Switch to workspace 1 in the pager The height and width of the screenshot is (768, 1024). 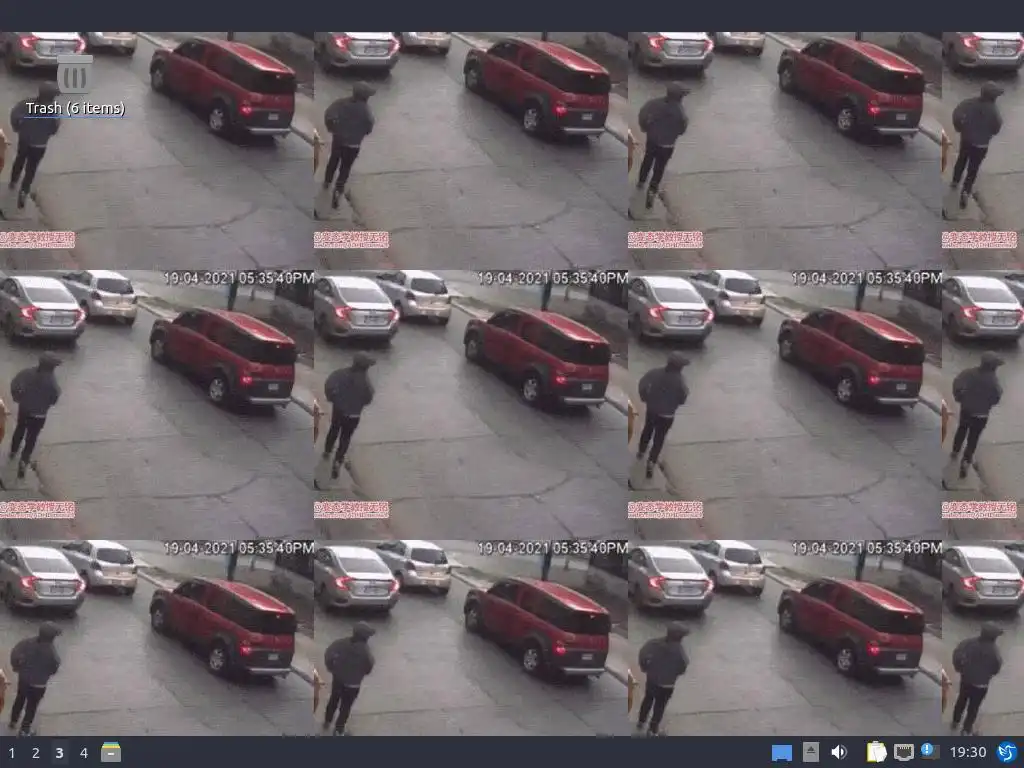pos(12,753)
